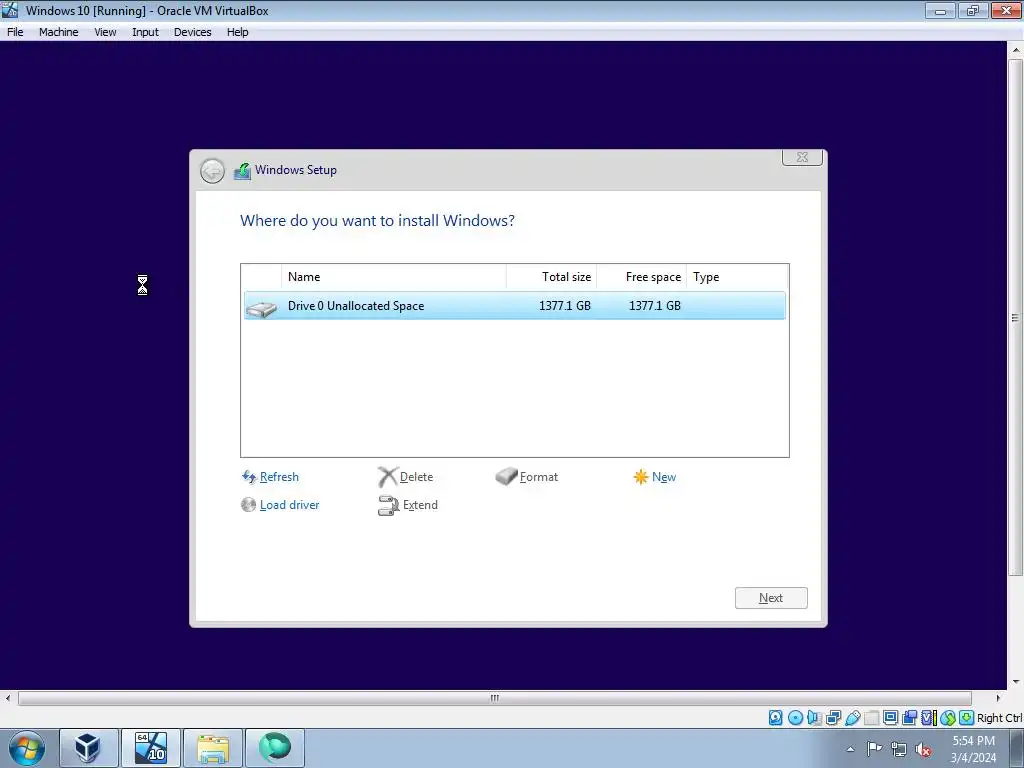Image resolution: width=1024 pixels, height=768 pixels.
Task: Click the optical disk indicator in status bar
Action: tap(795, 718)
